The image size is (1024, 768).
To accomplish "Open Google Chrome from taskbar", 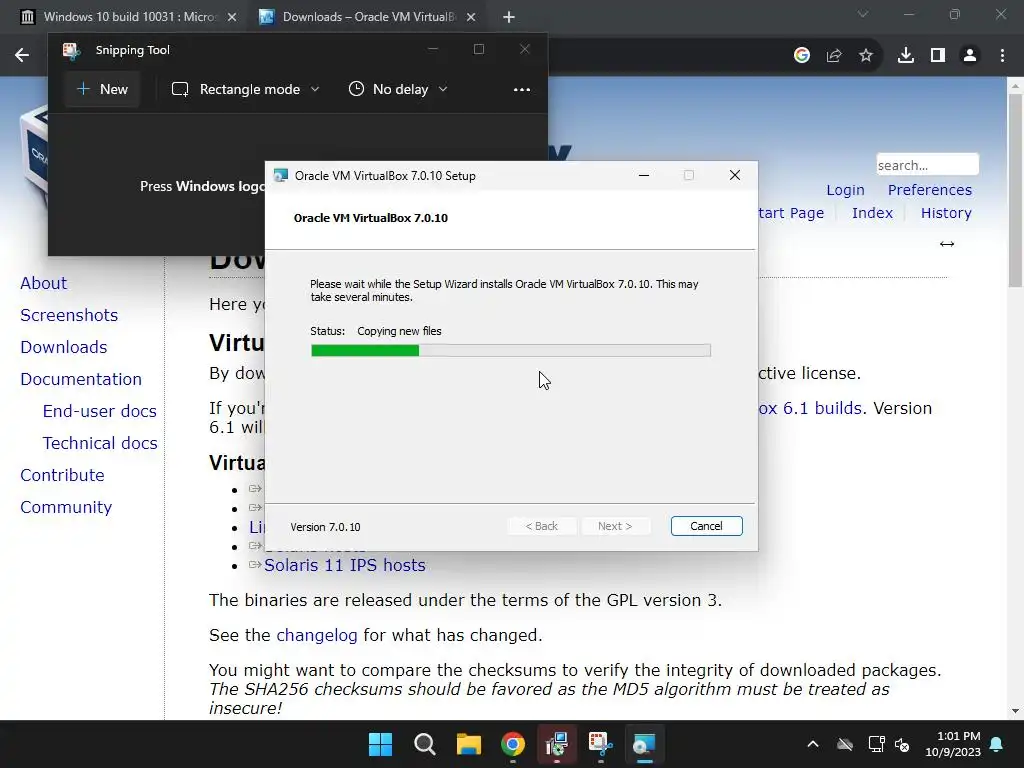I will (513, 744).
